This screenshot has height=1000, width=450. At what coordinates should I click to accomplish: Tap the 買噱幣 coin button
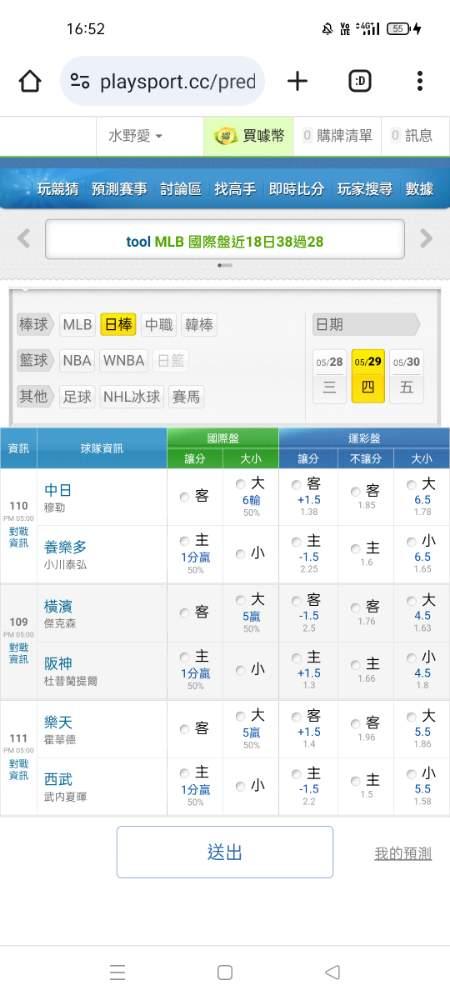coord(249,136)
